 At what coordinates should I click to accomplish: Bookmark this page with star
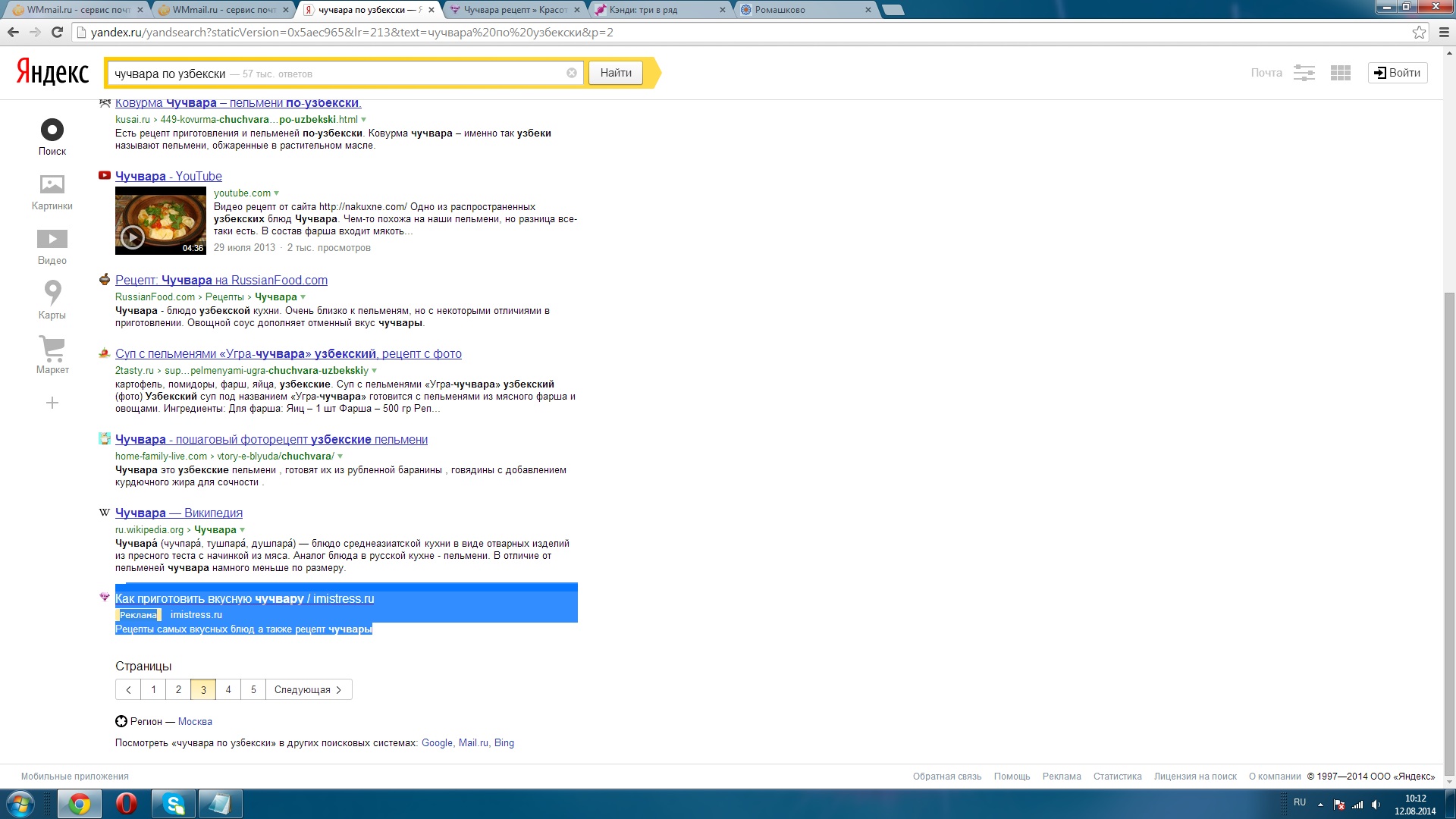[x=1419, y=32]
